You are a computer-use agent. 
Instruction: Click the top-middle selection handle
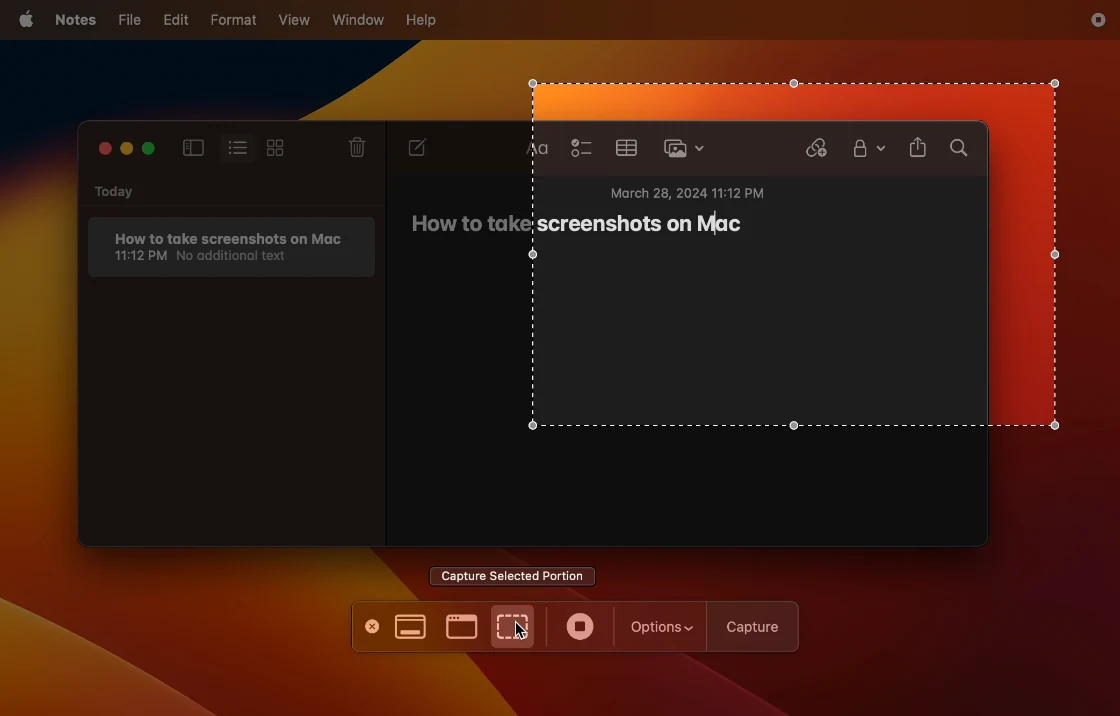pos(794,84)
